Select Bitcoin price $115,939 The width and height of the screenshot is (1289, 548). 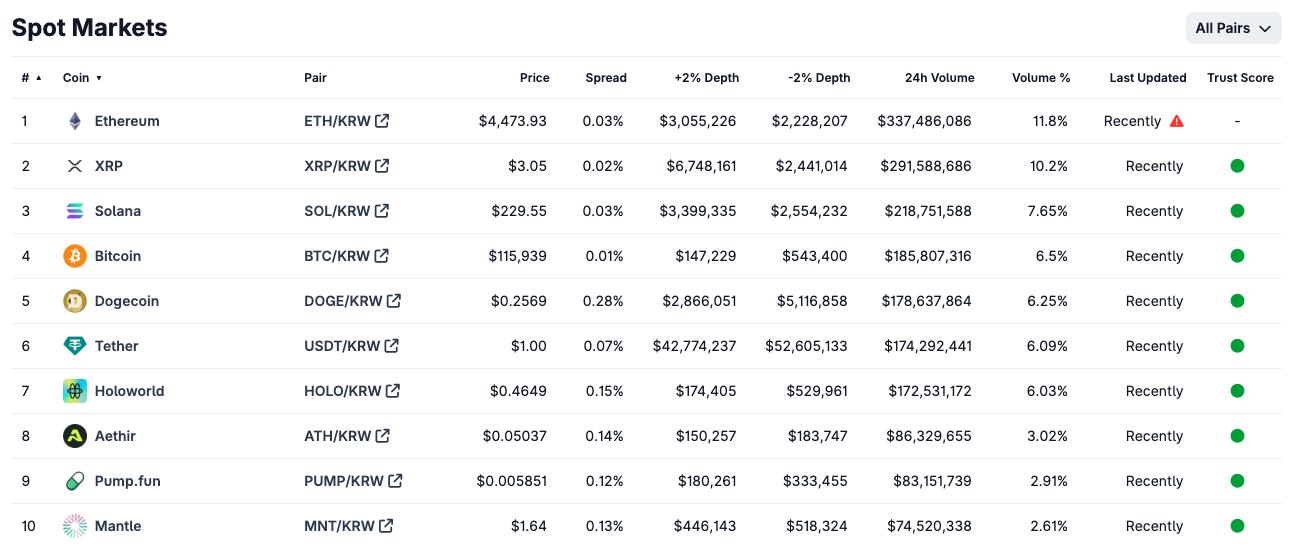tap(518, 256)
